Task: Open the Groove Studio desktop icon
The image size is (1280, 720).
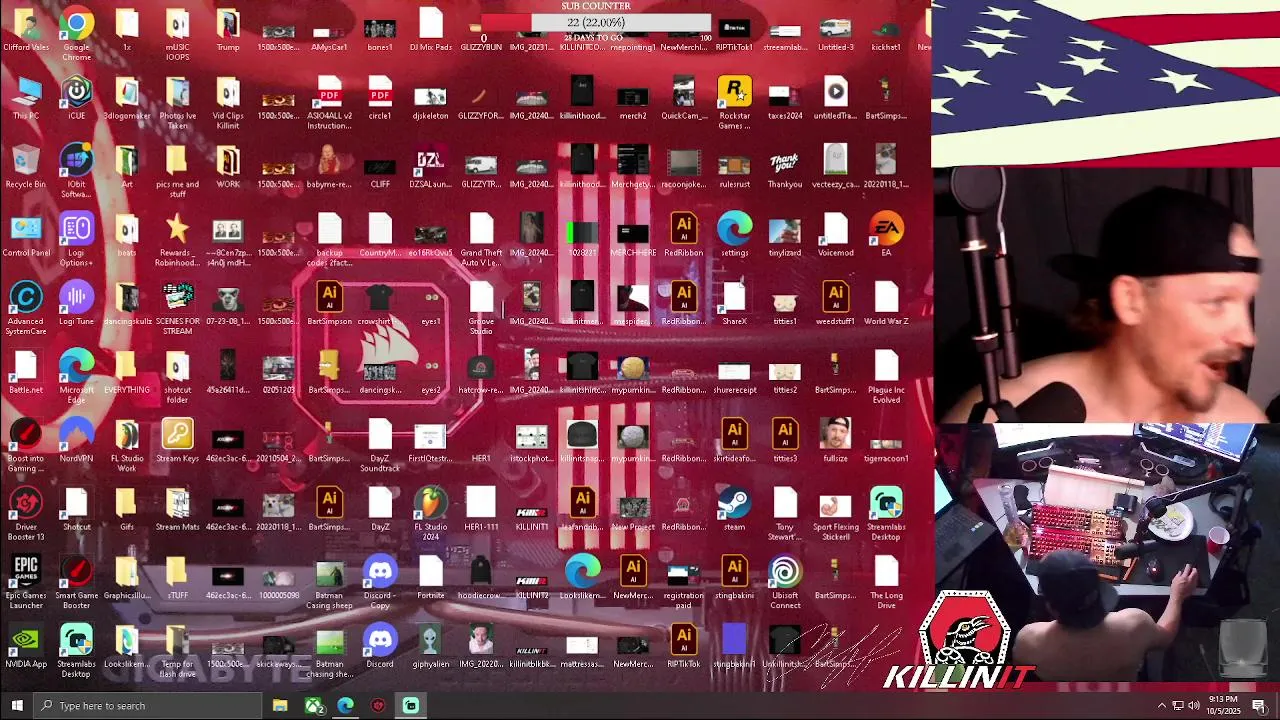Action: point(481,307)
